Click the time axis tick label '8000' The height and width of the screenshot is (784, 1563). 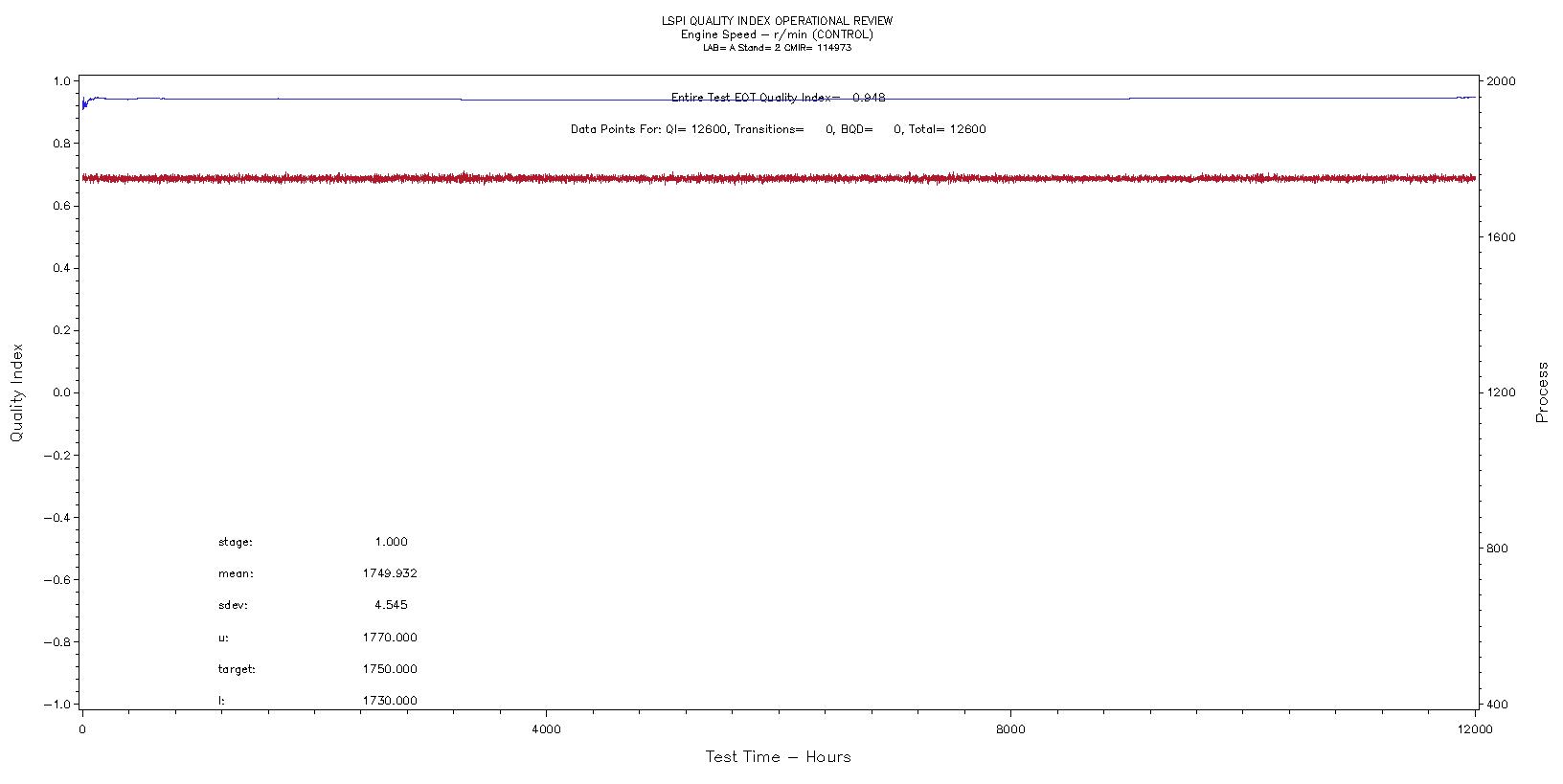pos(1010,729)
